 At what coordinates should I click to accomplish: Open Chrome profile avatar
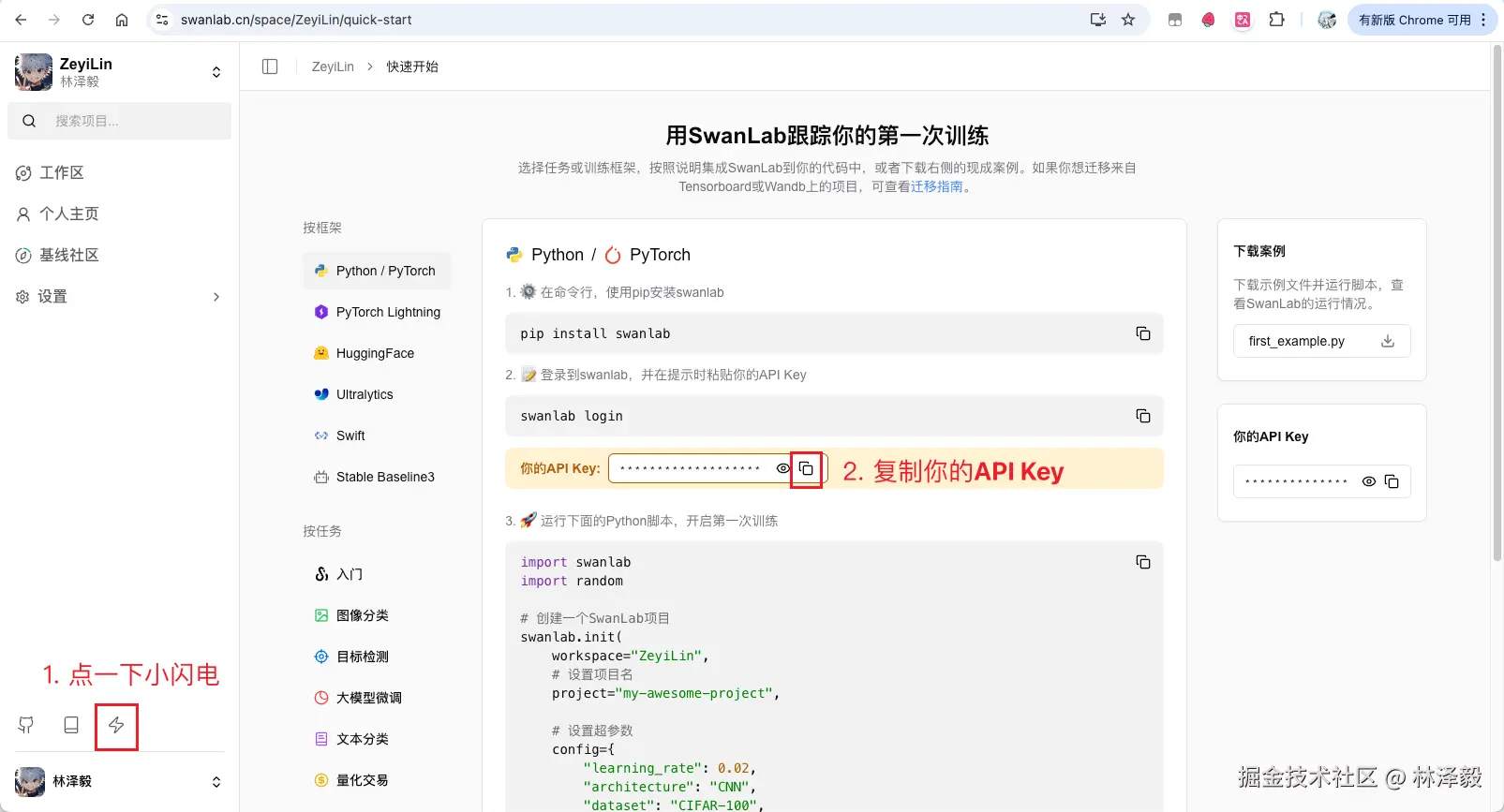click(x=1327, y=20)
